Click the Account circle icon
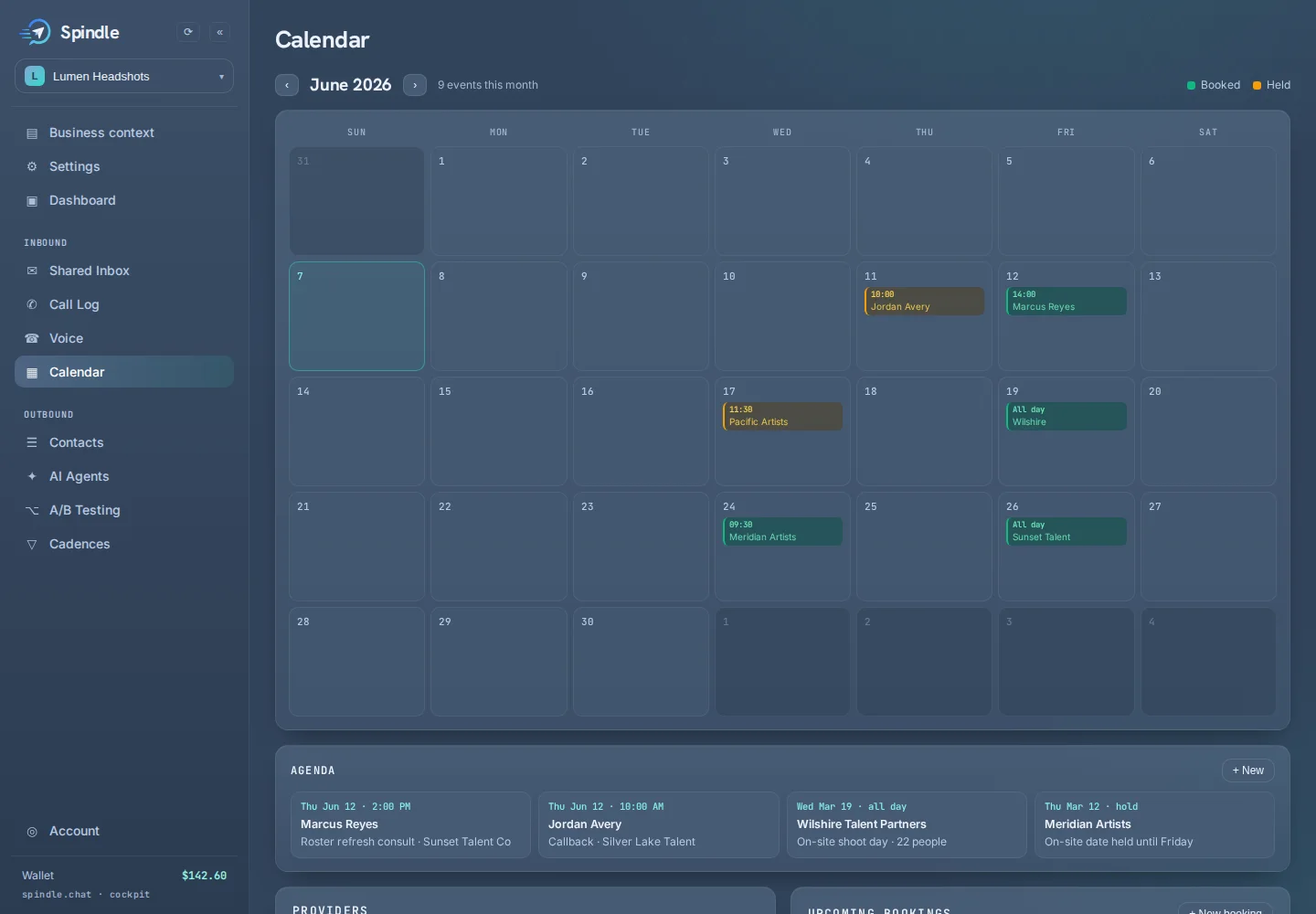This screenshot has width=1316, height=914. 32,832
